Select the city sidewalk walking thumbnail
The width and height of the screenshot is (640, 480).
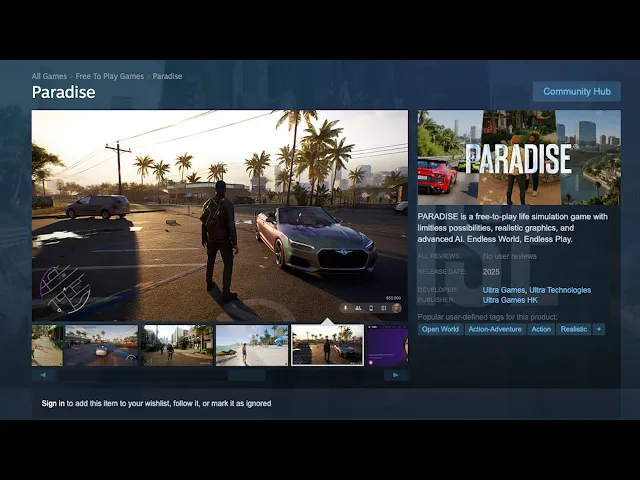(x=177, y=345)
